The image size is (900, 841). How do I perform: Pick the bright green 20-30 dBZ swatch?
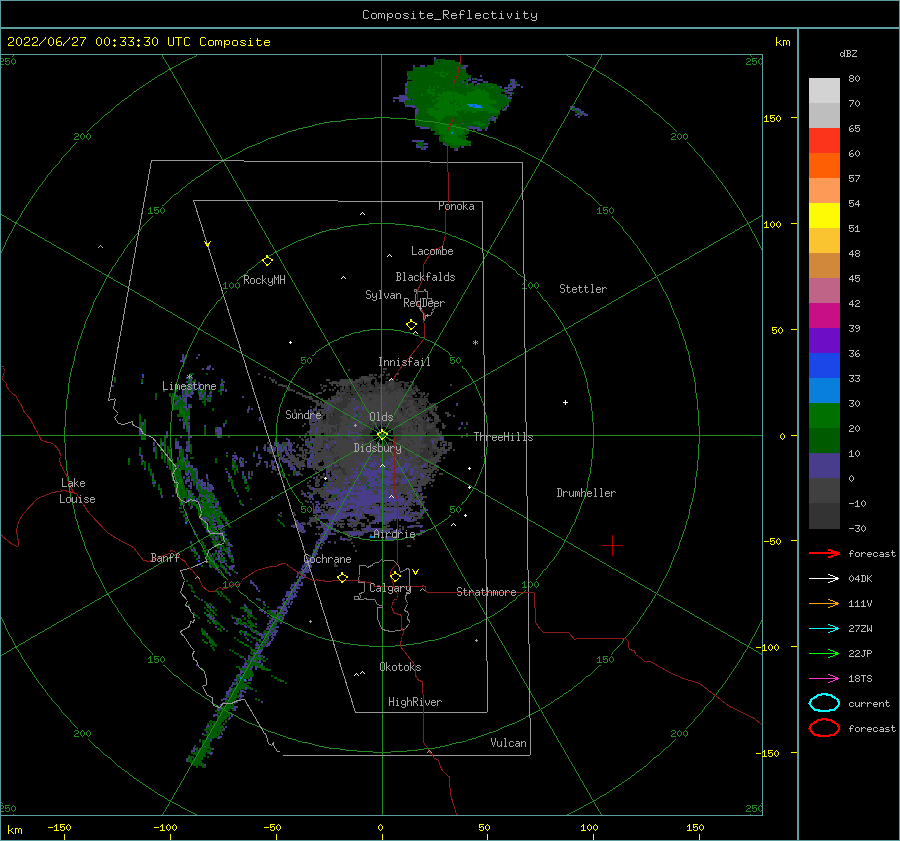tap(824, 416)
